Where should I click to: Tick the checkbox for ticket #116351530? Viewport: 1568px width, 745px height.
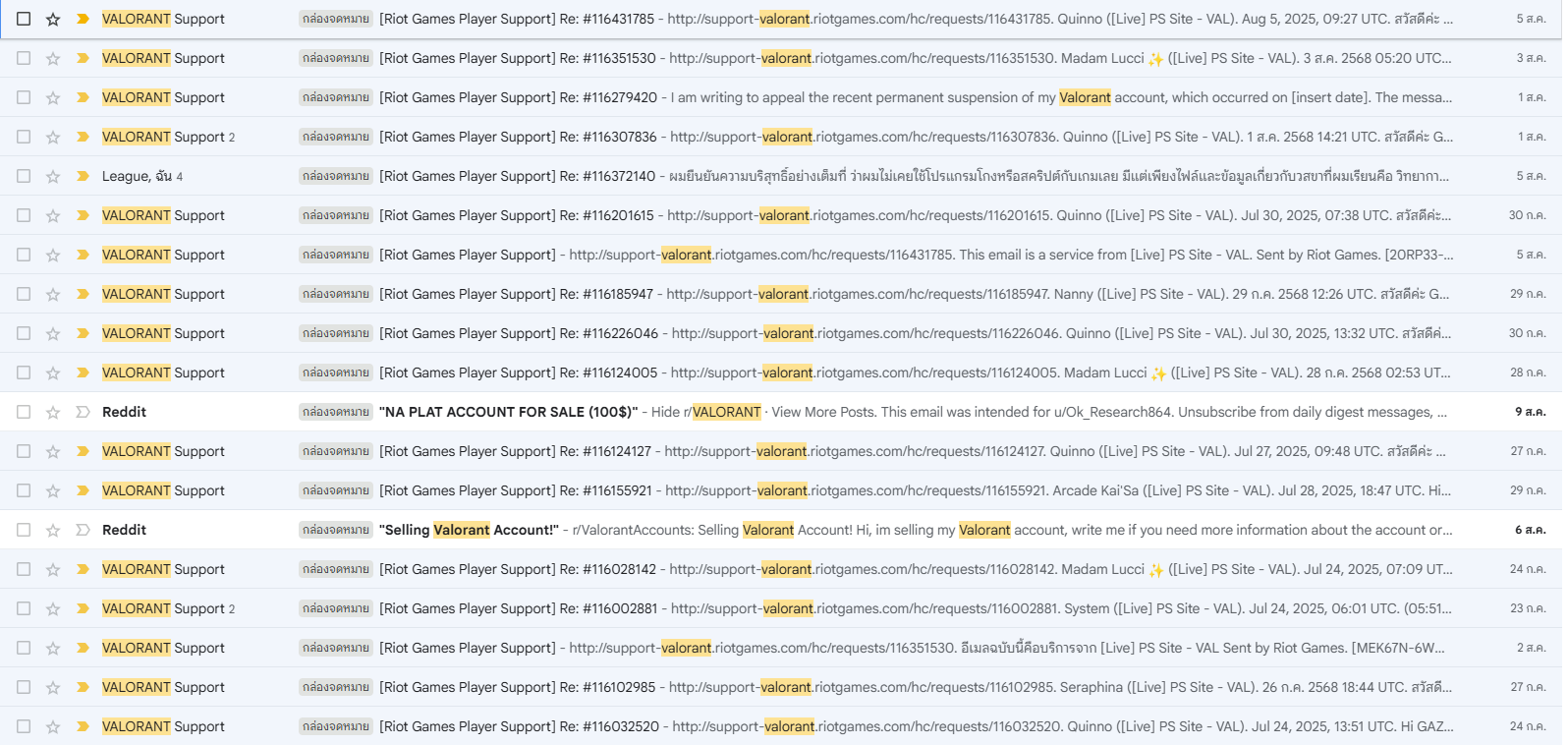[x=24, y=58]
